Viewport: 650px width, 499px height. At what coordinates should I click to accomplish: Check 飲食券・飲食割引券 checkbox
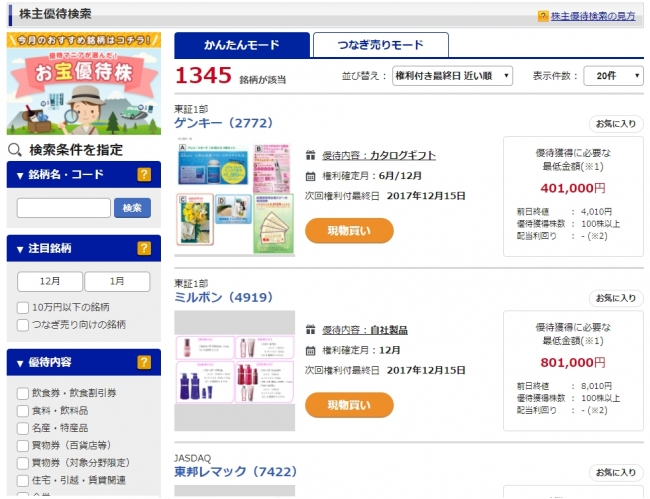click(22, 393)
